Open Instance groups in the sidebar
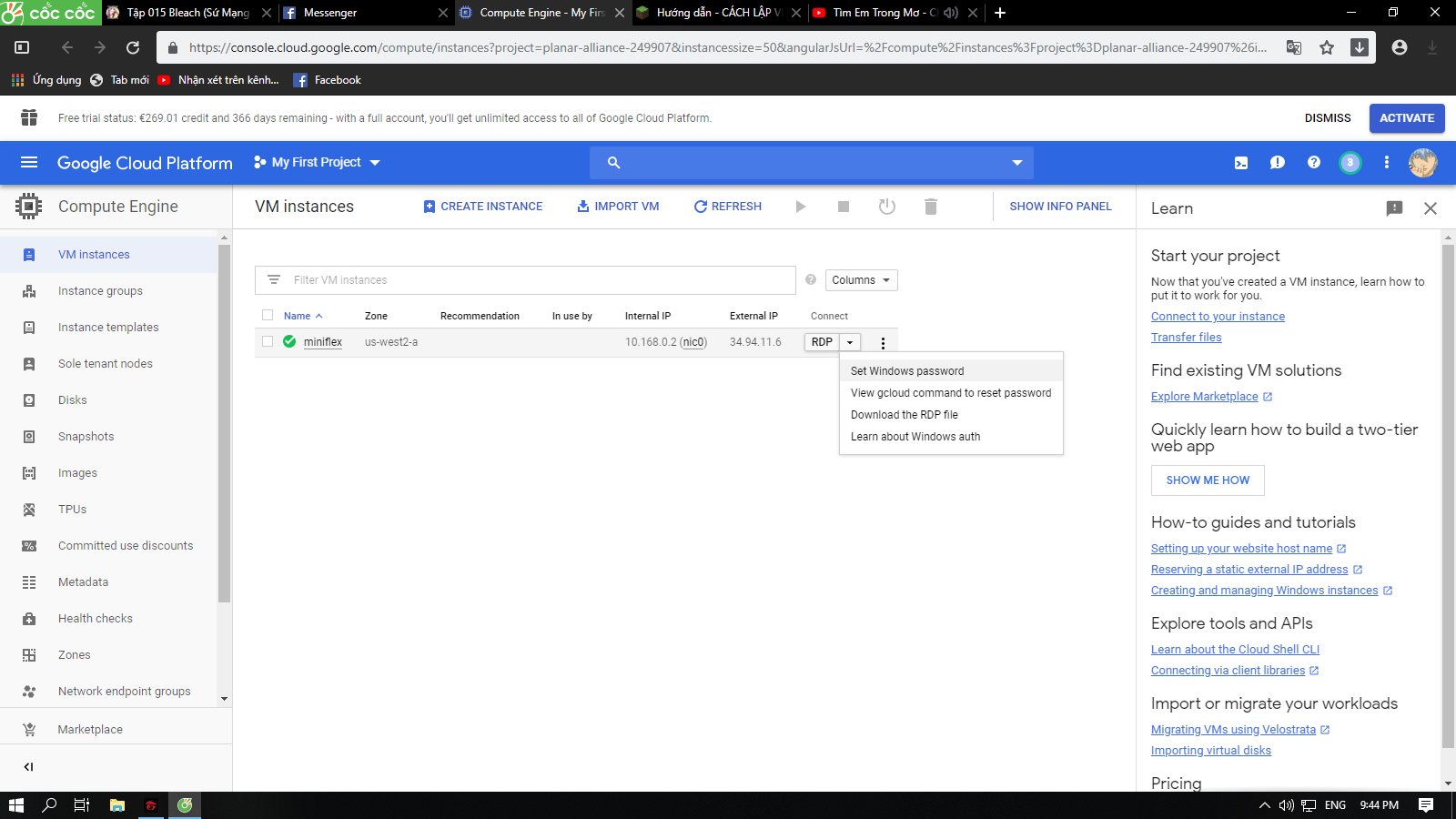1456x819 pixels. tap(100, 291)
